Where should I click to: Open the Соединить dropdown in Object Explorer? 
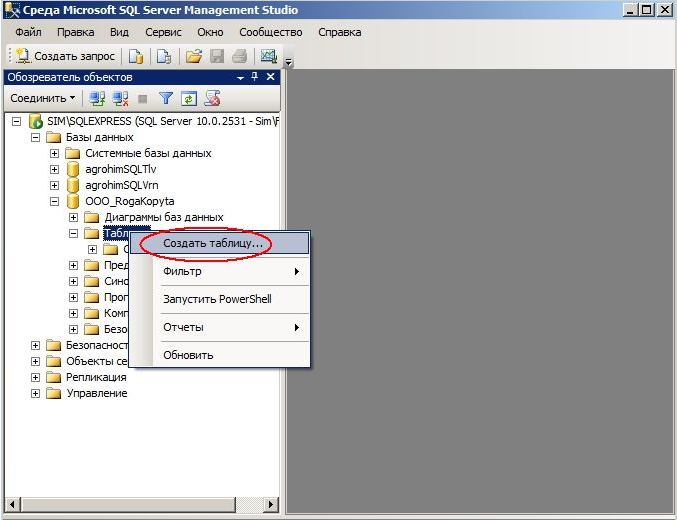pyautogui.click(x=42, y=98)
